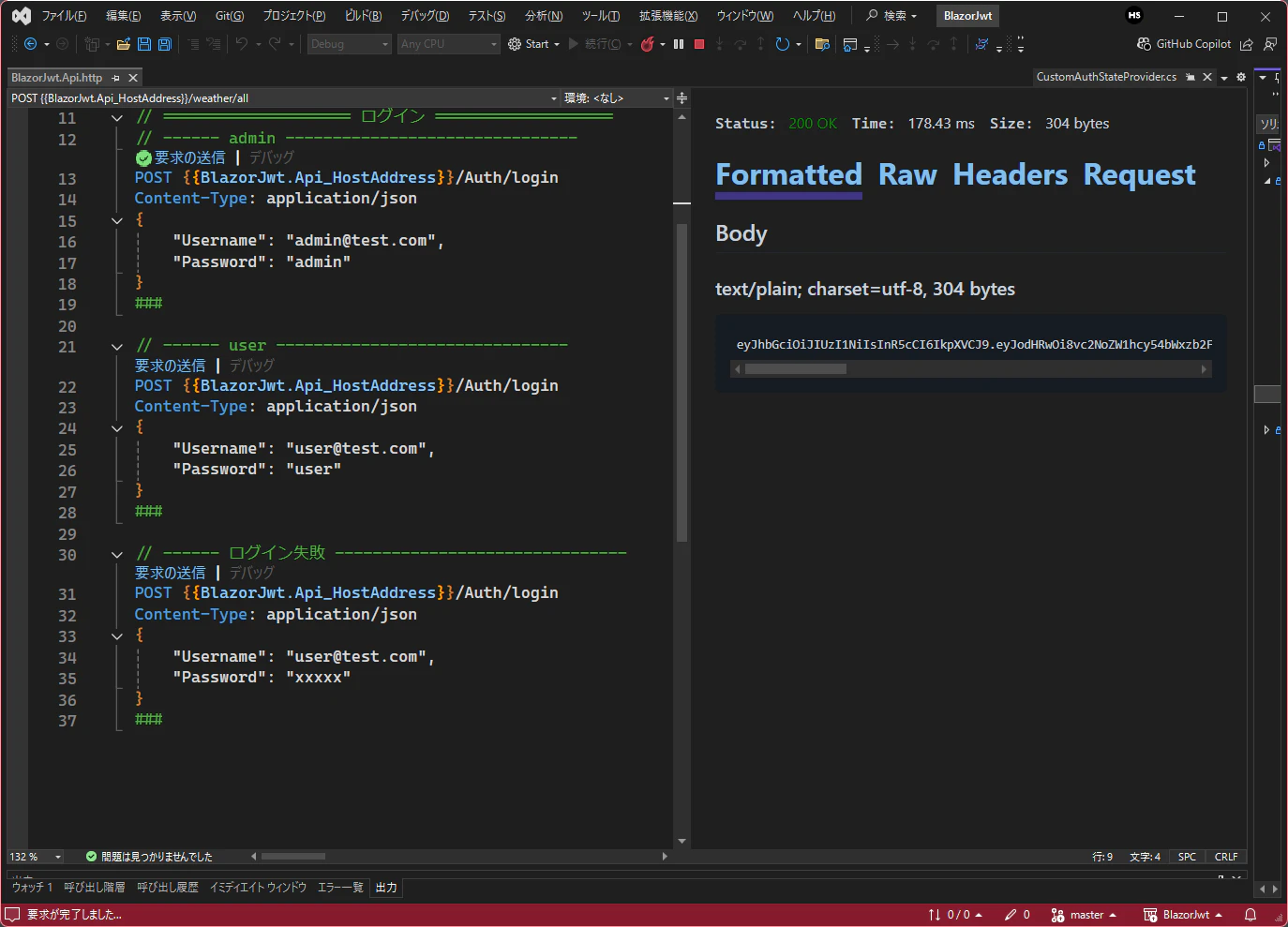
Task: Pause execution using the break-all icon
Action: pos(679,44)
